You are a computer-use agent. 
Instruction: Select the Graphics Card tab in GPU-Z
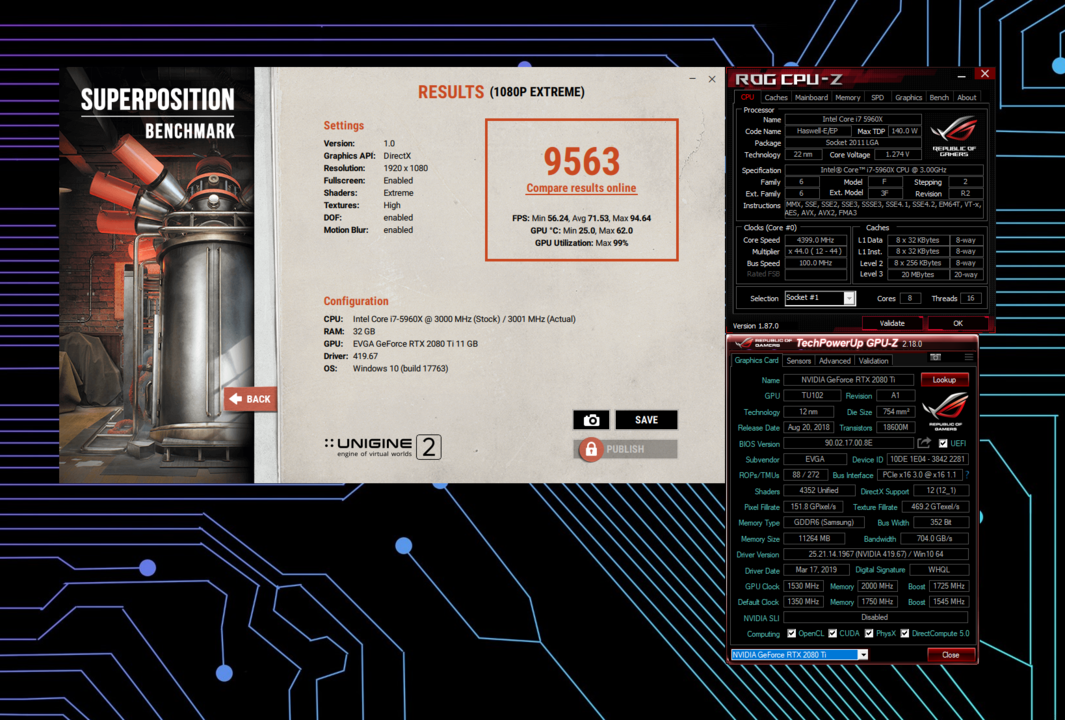[756, 361]
